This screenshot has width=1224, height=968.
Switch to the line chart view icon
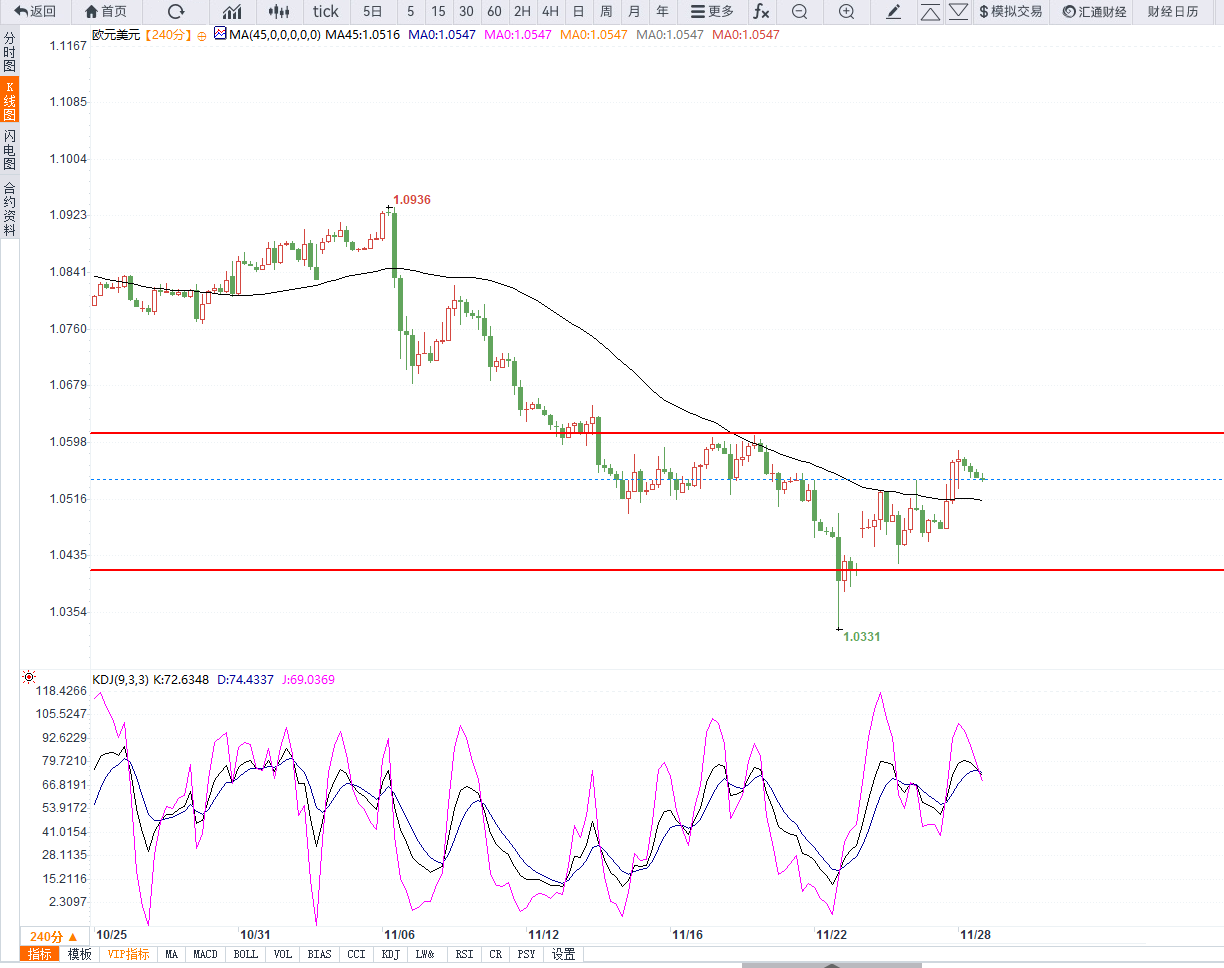(x=232, y=12)
